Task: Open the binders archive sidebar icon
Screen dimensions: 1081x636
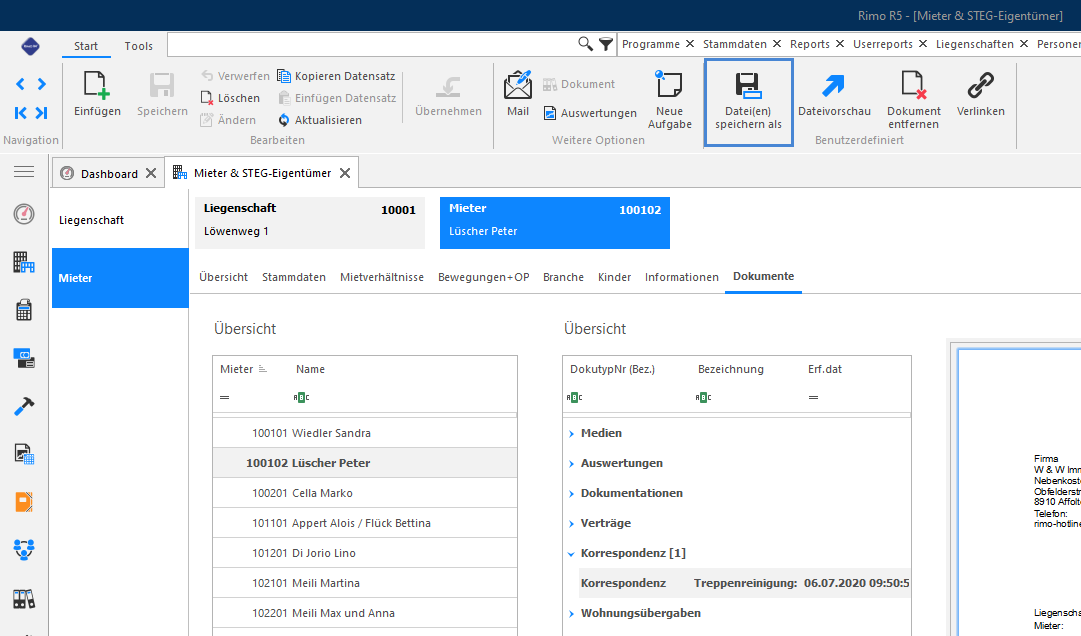Action: tap(24, 599)
